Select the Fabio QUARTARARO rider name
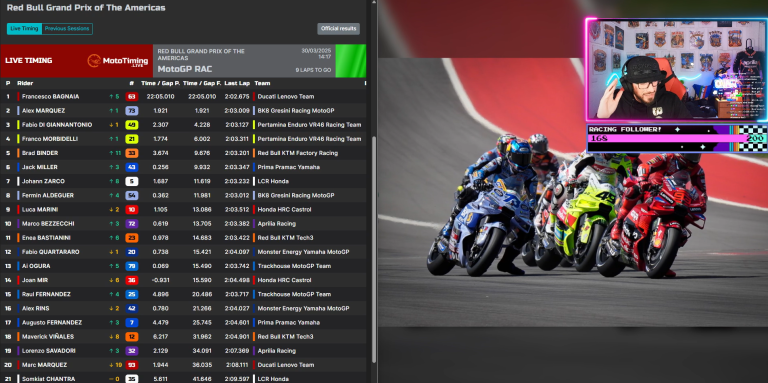 (x=50, y=252)
